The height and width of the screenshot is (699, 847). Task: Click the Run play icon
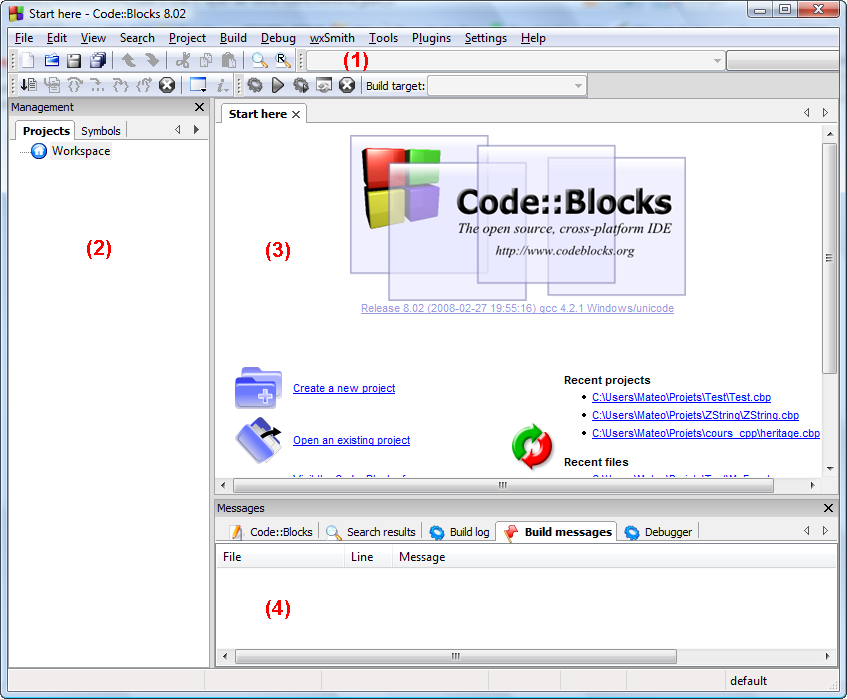click(x=278, y=85)
